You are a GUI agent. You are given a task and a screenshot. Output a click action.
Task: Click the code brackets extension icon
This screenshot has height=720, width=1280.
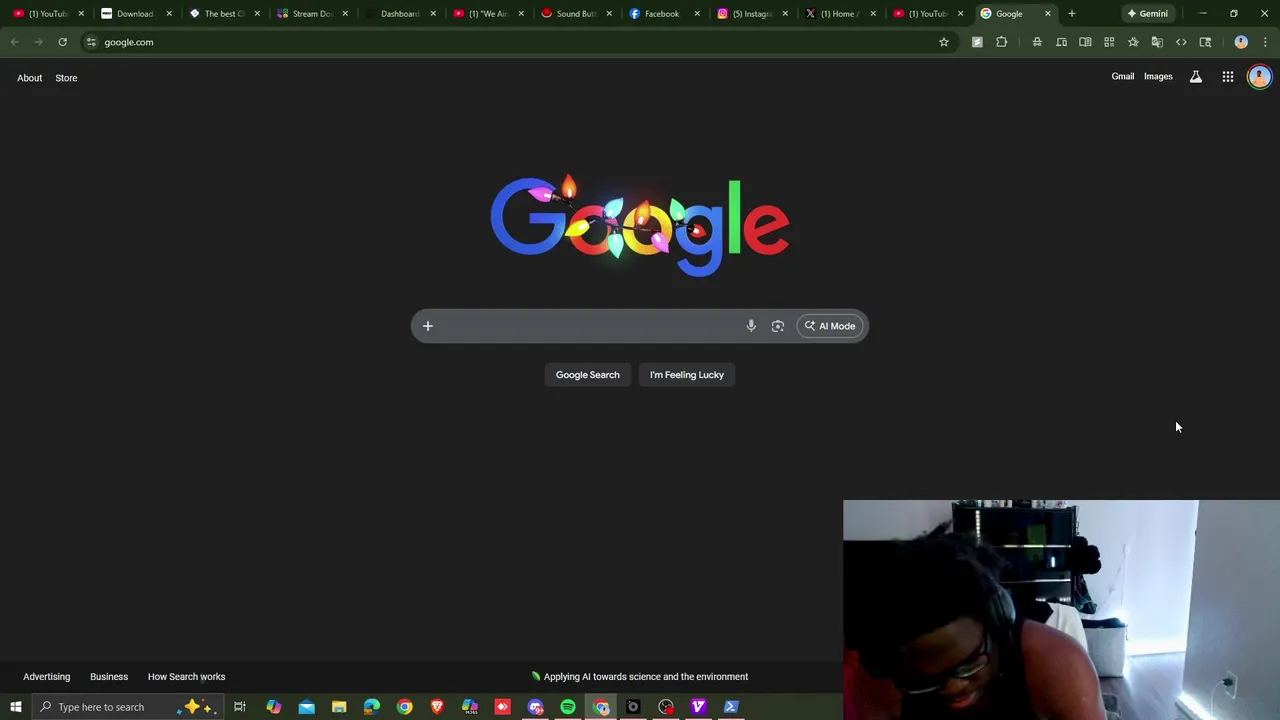click(1181, 42)
